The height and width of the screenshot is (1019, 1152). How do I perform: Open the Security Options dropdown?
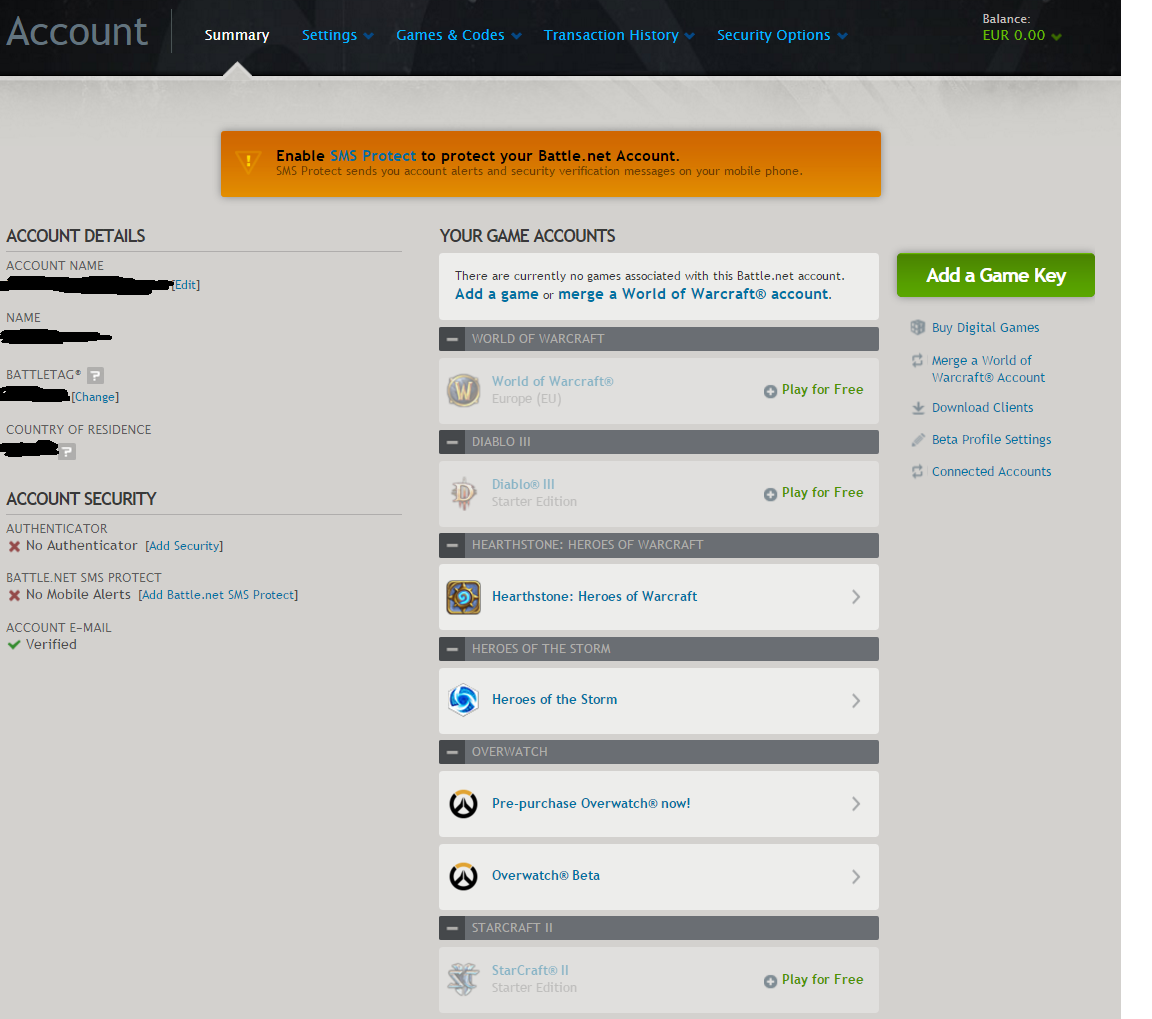782,35
